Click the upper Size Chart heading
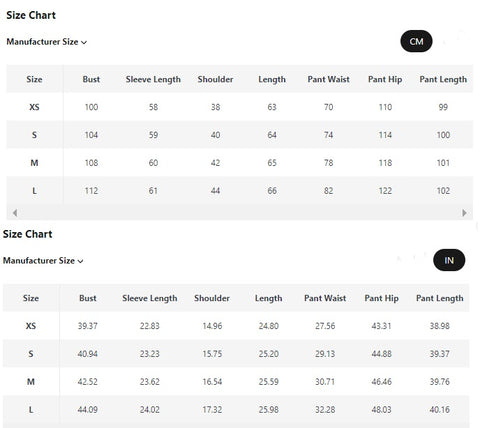The image size is (480, 428). (x=31, y=15)
